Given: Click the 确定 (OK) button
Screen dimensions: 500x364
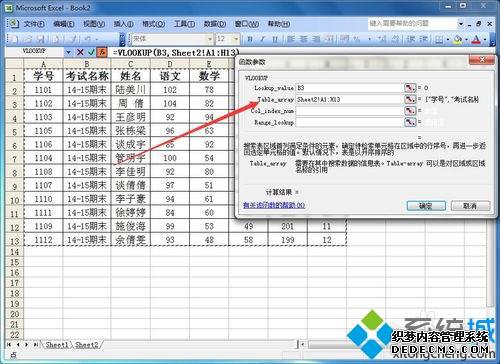Looking at the screenshot, I should (426, 206).
